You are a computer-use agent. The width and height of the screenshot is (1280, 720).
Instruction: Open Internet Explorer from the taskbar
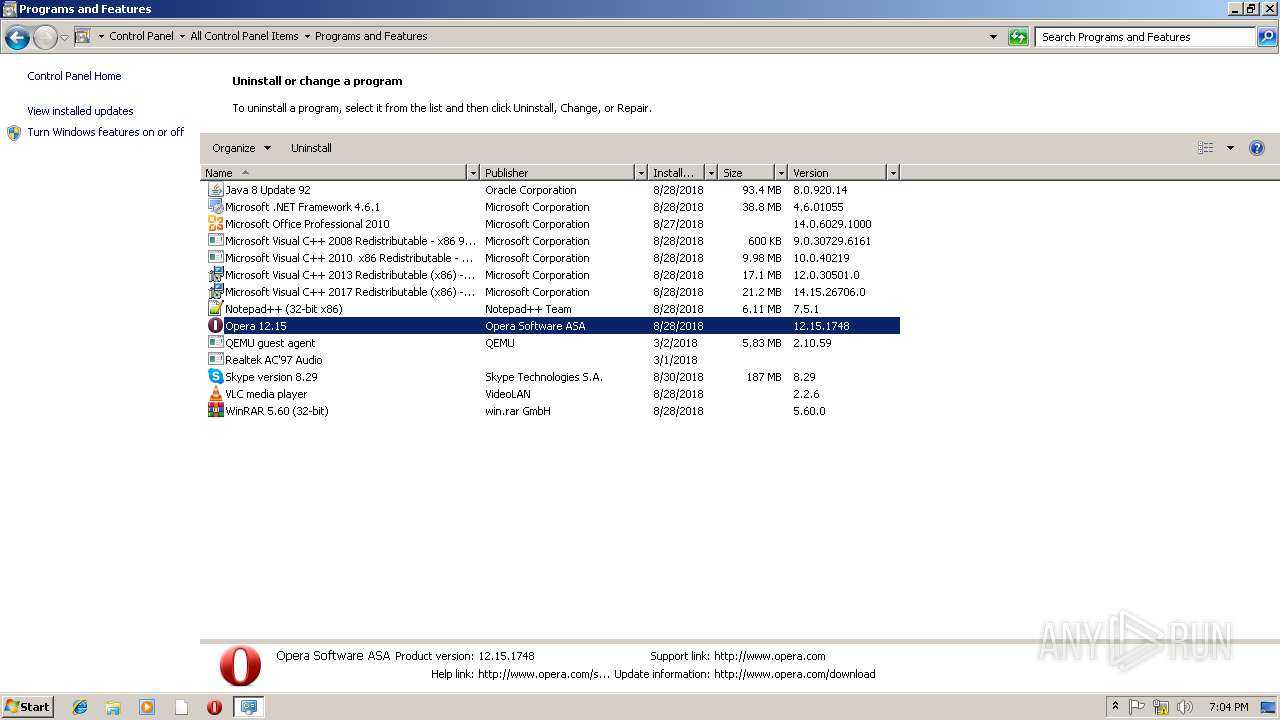point(80,707)
